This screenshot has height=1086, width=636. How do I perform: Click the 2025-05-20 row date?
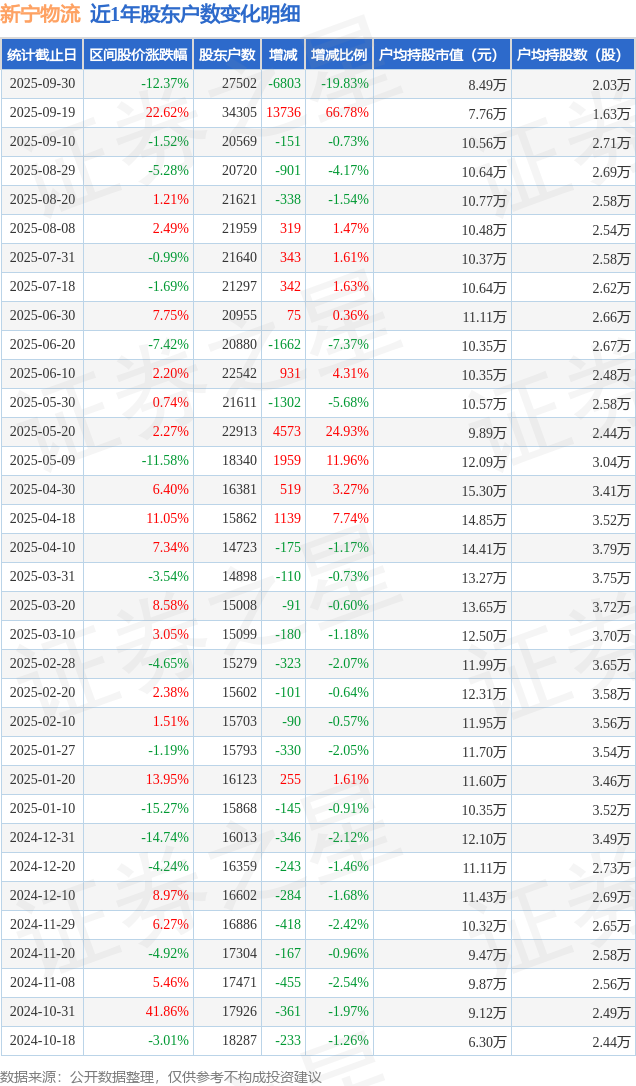coord(42,432)
